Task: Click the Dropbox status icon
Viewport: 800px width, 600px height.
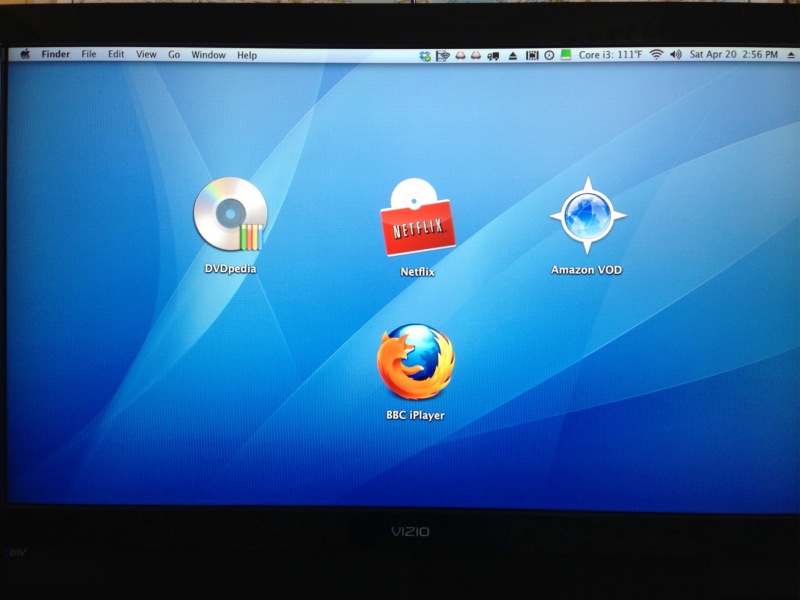Action: point(424,55)
